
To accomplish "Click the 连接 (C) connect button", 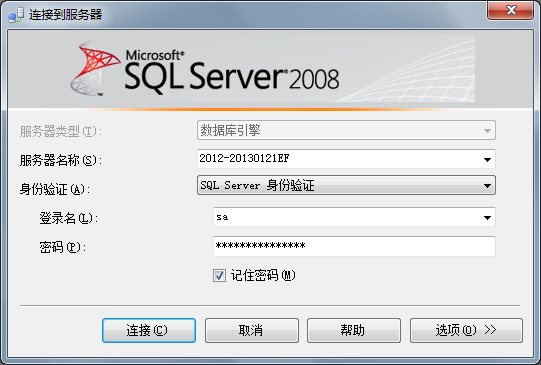I will point(149,330).
